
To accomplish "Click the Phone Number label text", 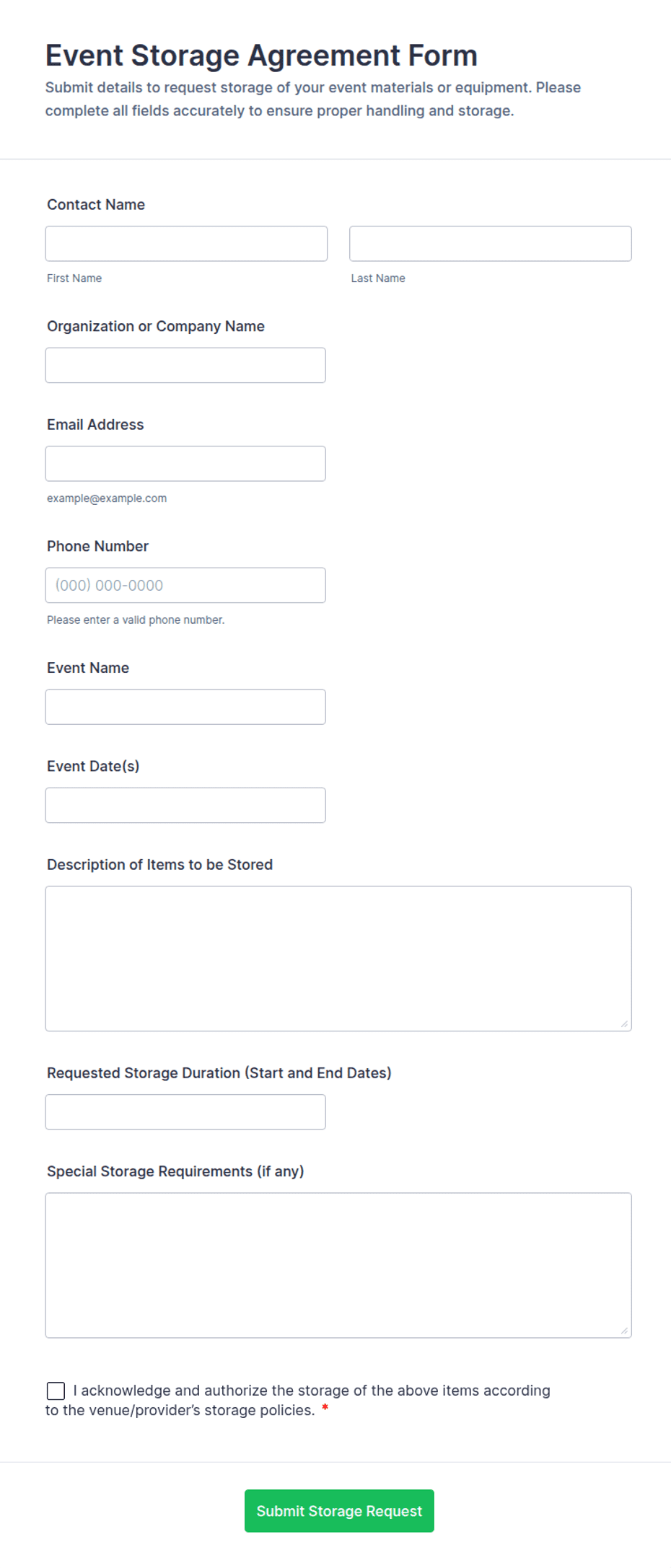I will pyautogui.click(x=97, y=546).
